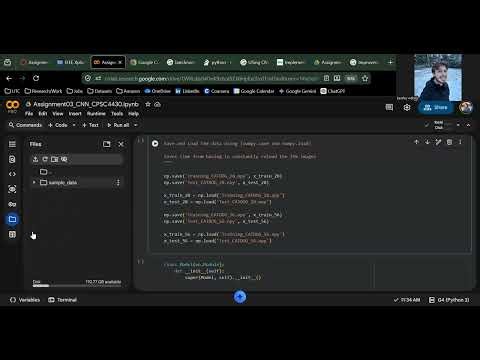This screenshot has height=360, width=480.
Task: Go back in the browser
Action: click(9, 78)
